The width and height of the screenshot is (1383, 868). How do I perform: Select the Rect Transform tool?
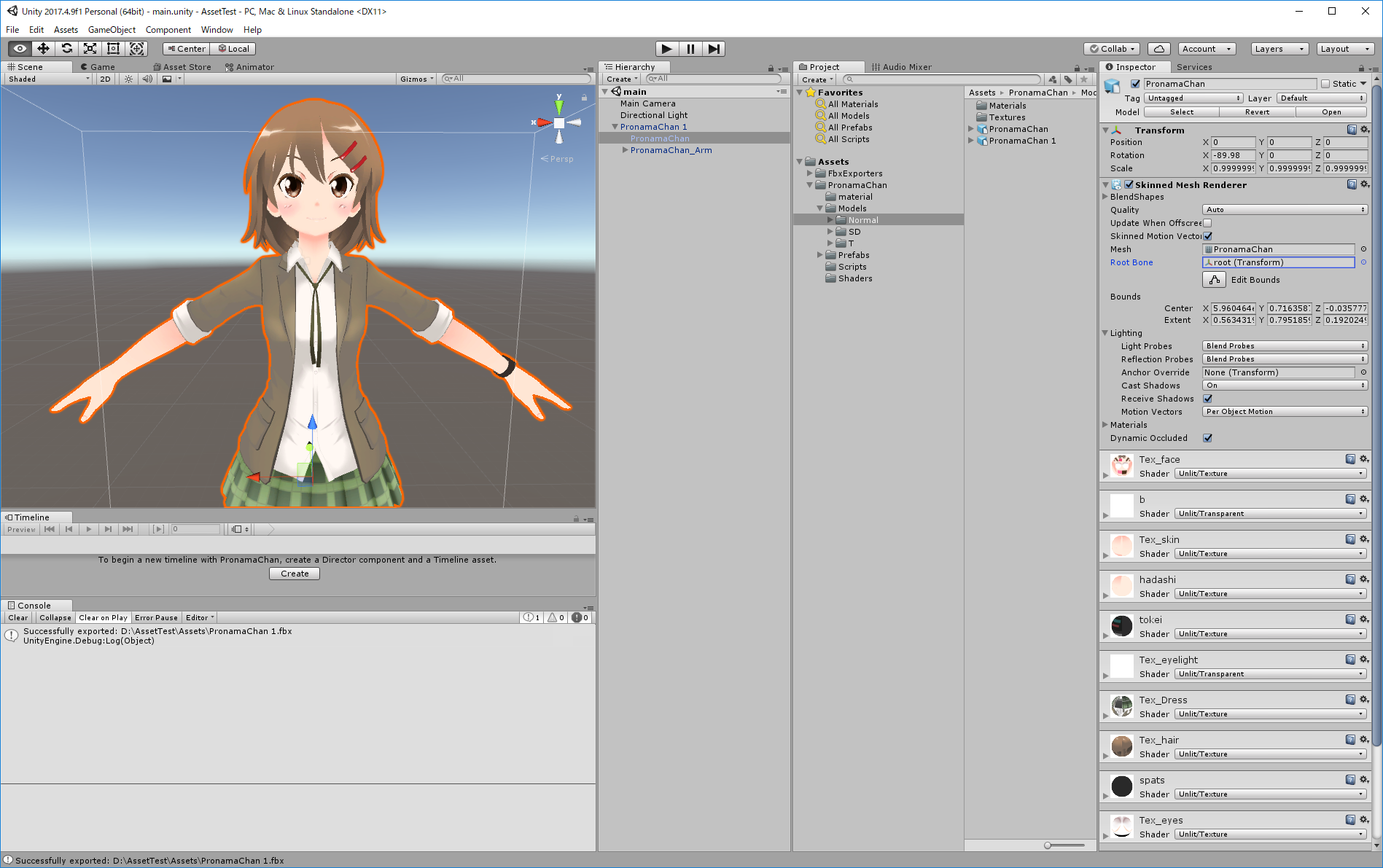pyautogui.click(x=113, y=49)
